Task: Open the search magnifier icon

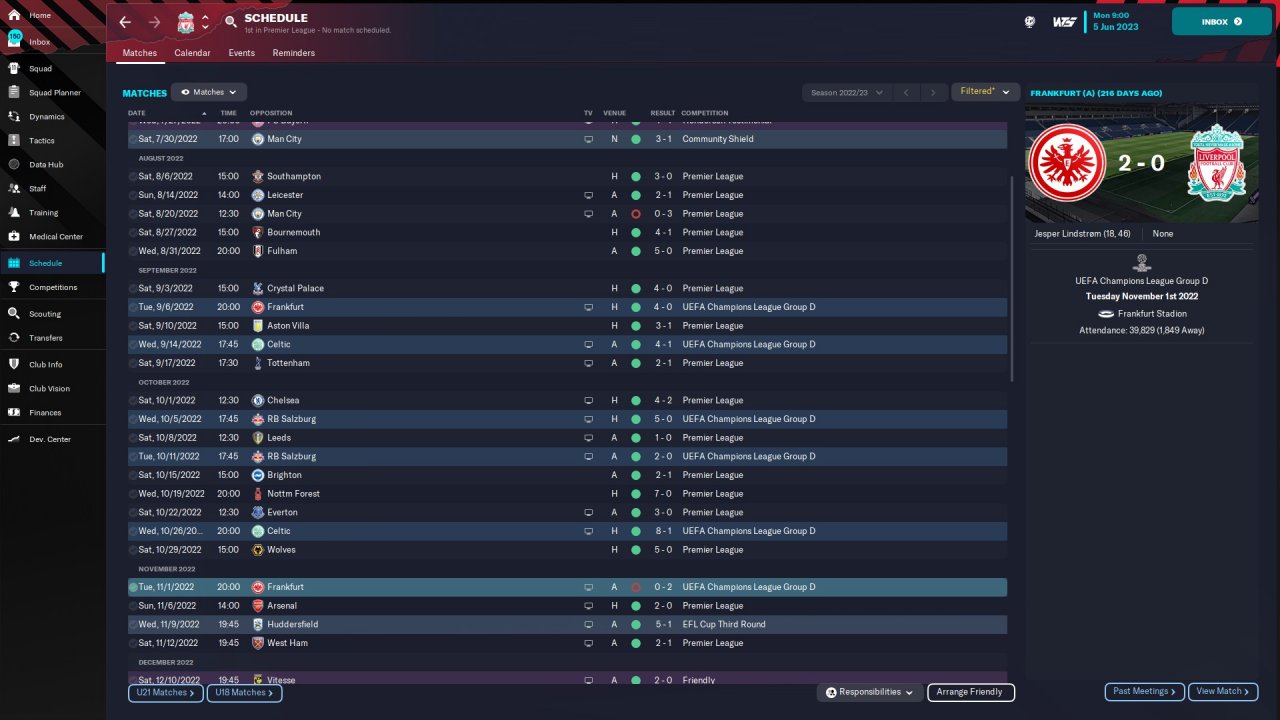Action: pyautogui.click(x=231, y=22)
